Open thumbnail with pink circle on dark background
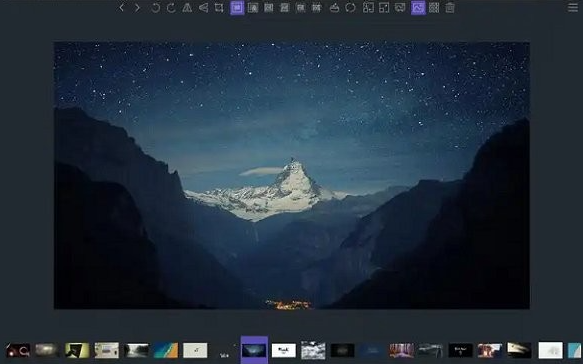Screen dimensions: 583x364 pos(18,350)
